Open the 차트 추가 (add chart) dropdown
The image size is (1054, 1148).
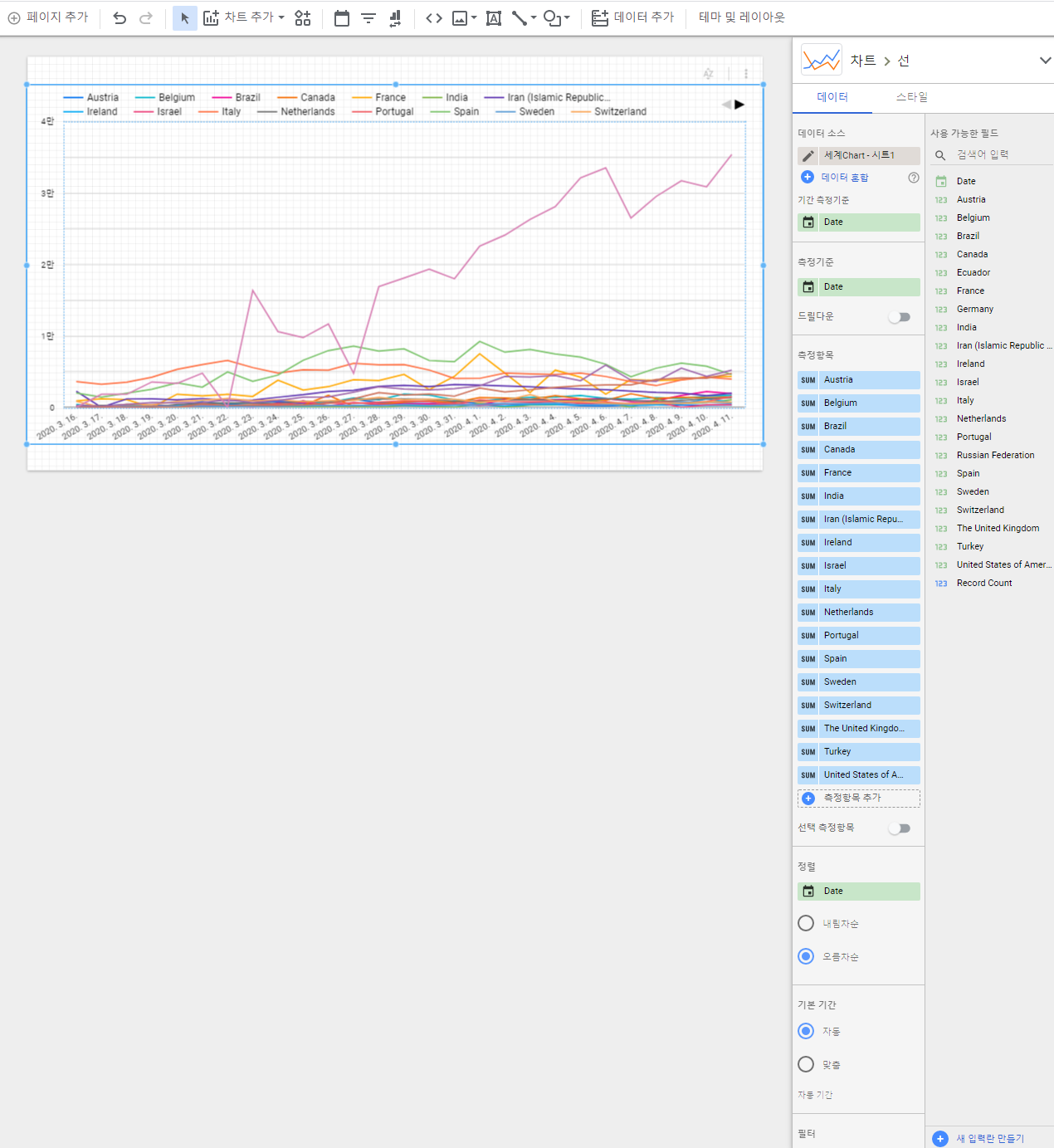[244, 17]
